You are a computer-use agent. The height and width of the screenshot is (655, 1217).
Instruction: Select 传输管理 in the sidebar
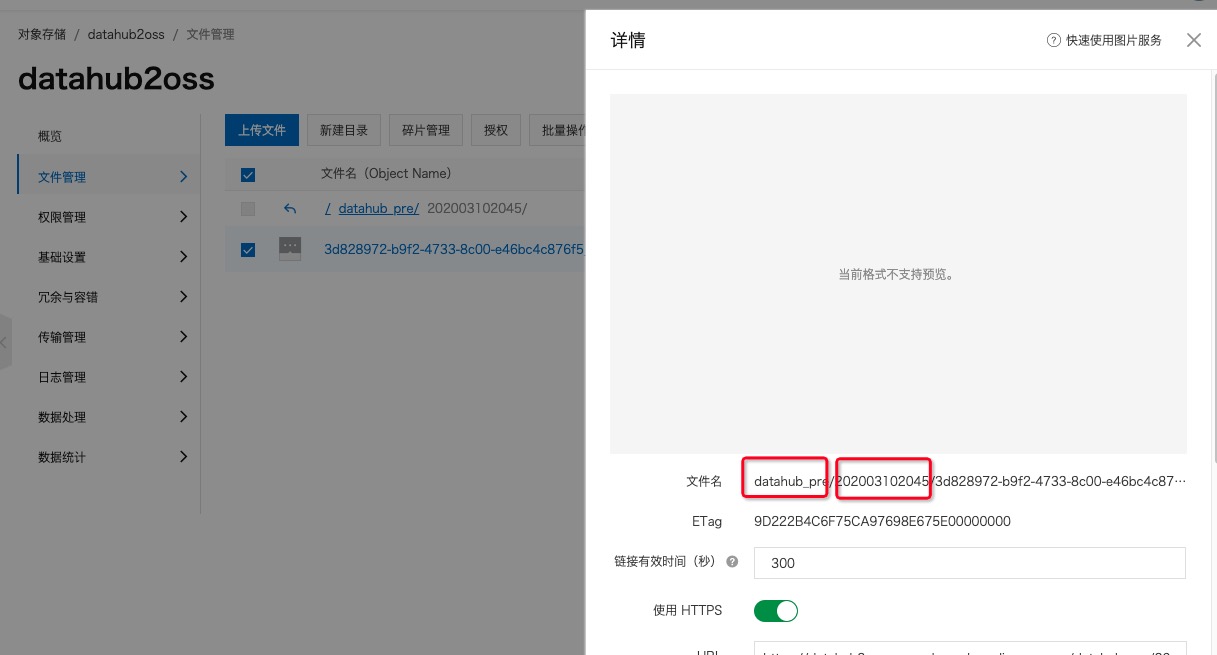[62, 337]
